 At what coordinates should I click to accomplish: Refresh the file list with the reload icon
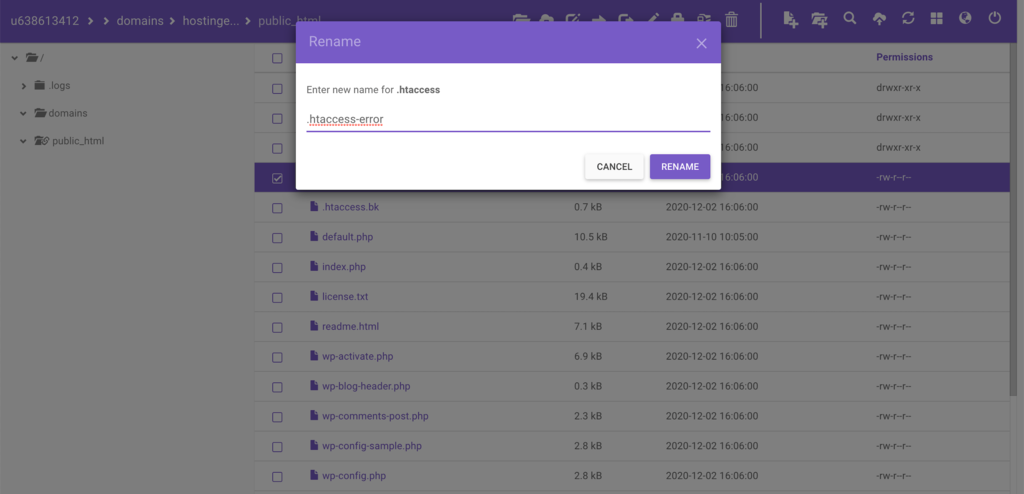[x=908, y=18]
